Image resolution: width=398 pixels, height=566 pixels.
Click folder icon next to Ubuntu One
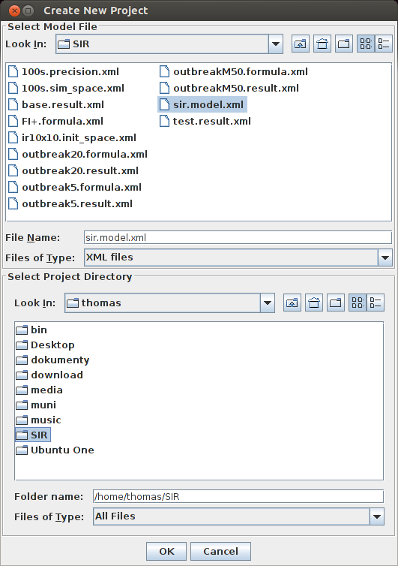pyautogui.click(x=22, y=450)
